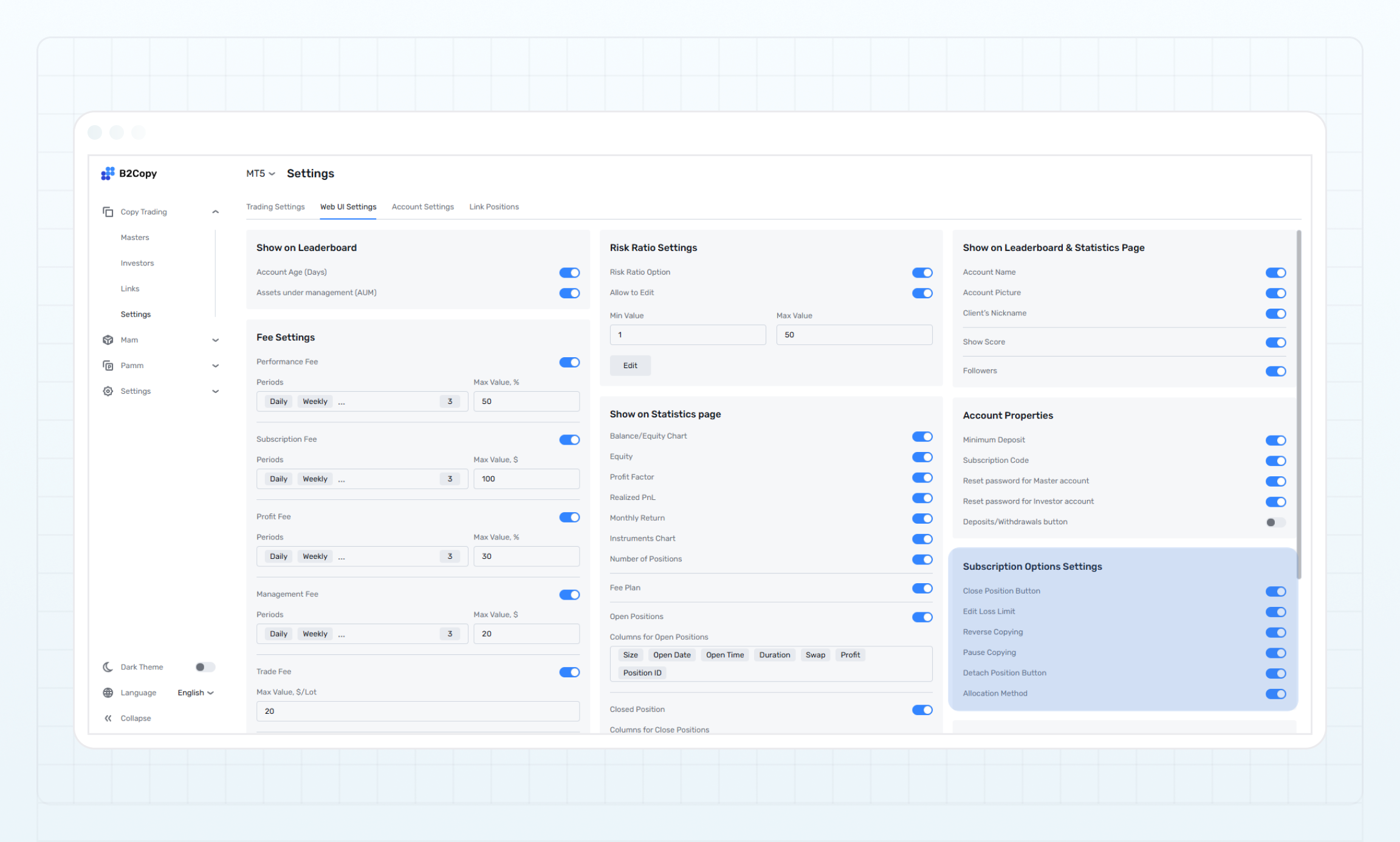Click the Settings gear icon in sidebar
The height and width of the screenshot is (842, 1400).
click(108, 391)
